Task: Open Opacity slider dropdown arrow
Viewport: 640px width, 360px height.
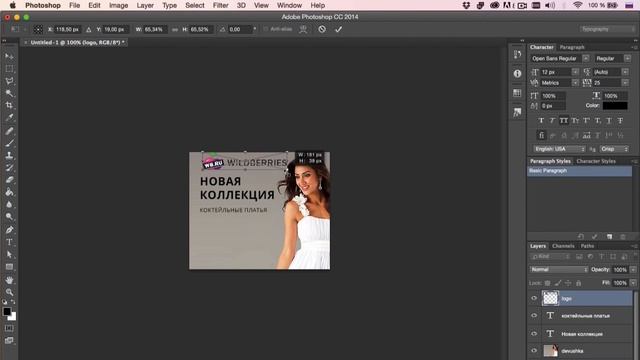Action: 633,269
